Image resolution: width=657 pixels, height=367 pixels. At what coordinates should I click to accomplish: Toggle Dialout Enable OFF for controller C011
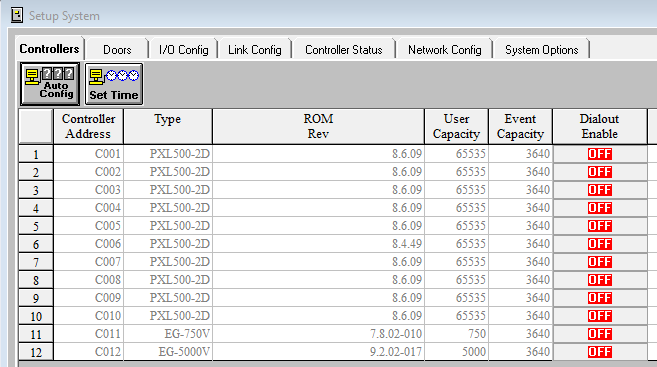[600, 334]
